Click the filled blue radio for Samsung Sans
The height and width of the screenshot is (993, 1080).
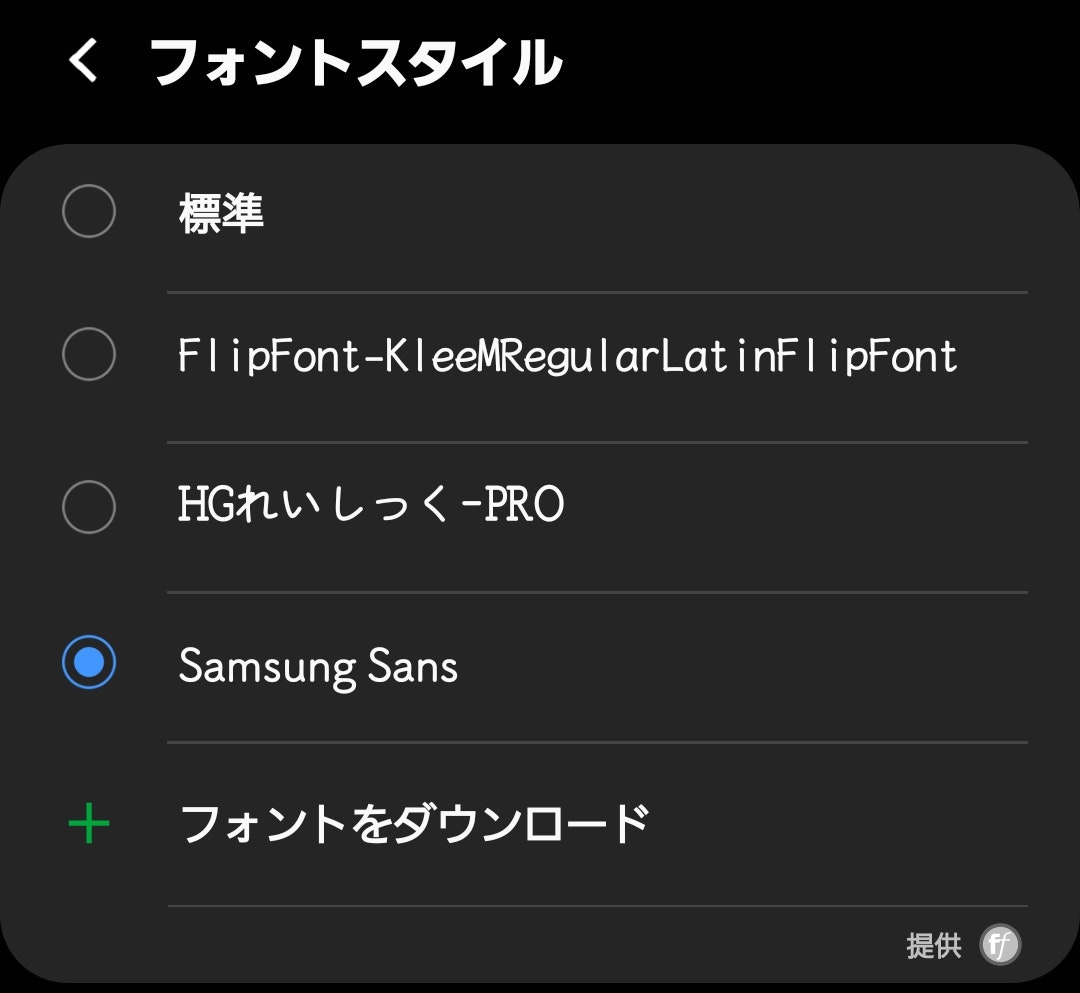click(89, 661)
